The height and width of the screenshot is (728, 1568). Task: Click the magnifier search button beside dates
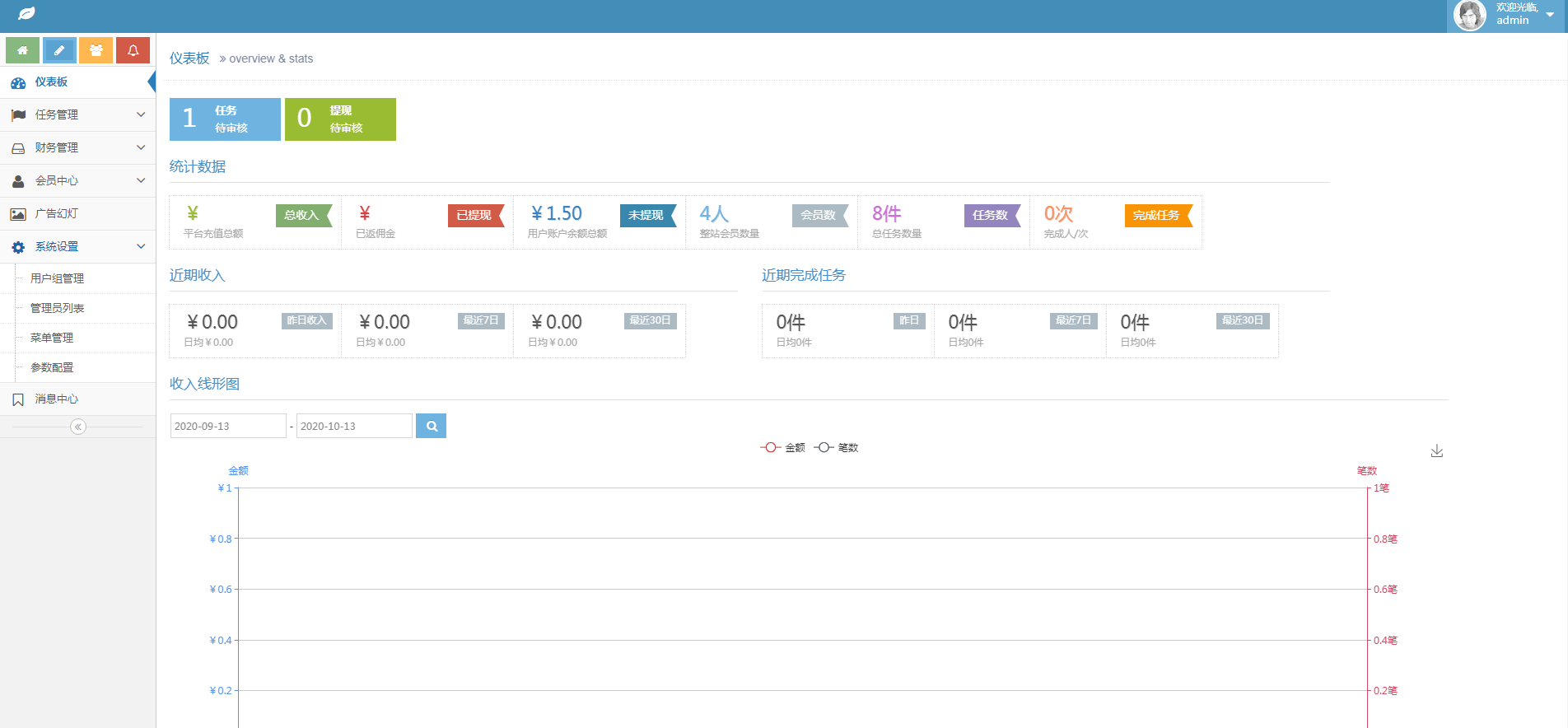tap(431, 426)
